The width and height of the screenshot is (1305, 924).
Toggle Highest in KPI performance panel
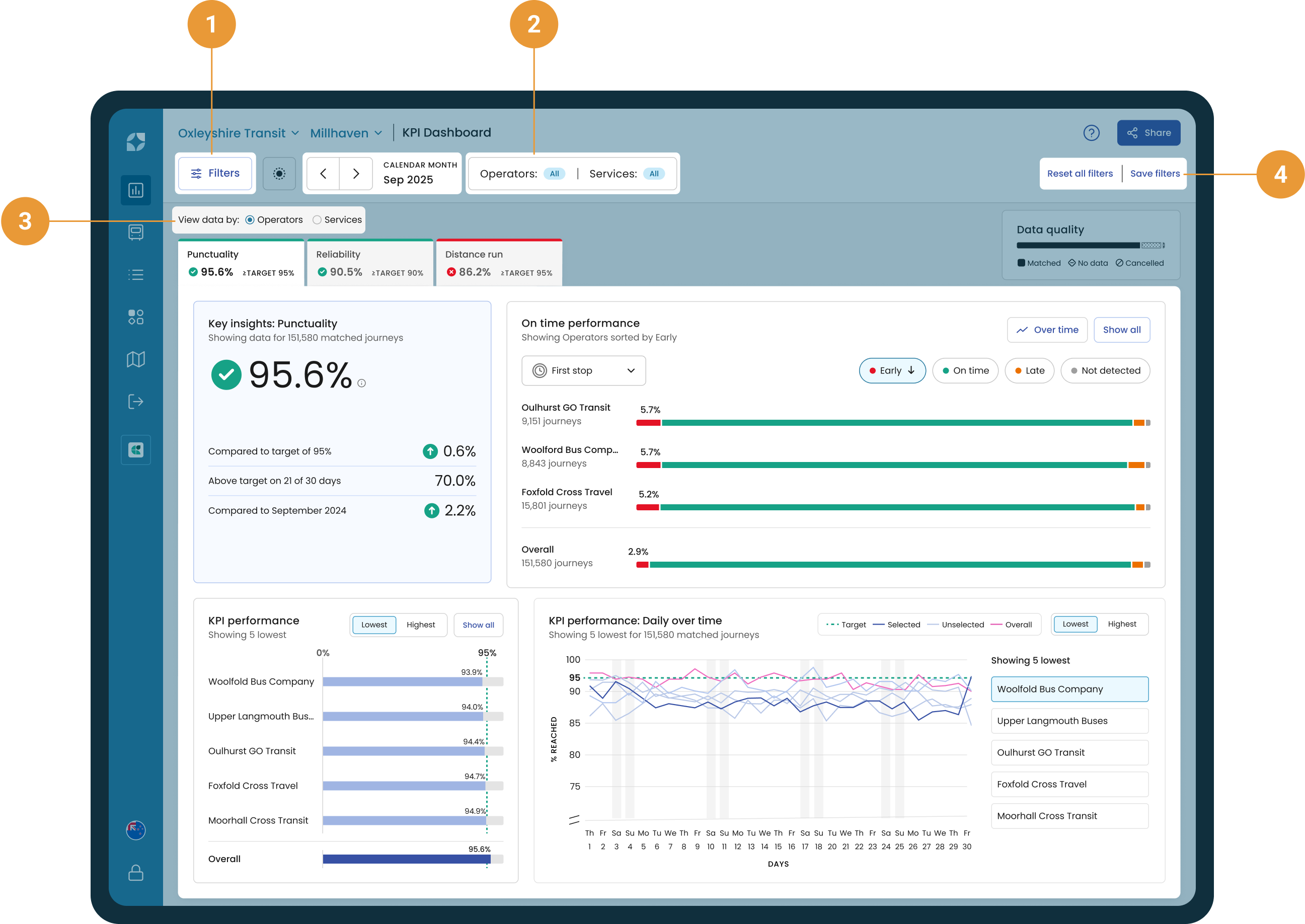[420, 624]
